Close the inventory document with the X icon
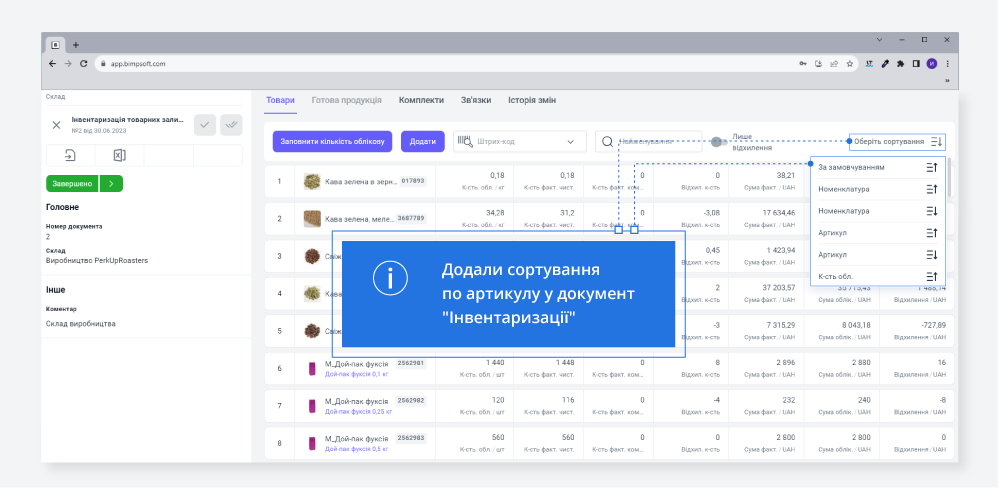 click(56, 125)
